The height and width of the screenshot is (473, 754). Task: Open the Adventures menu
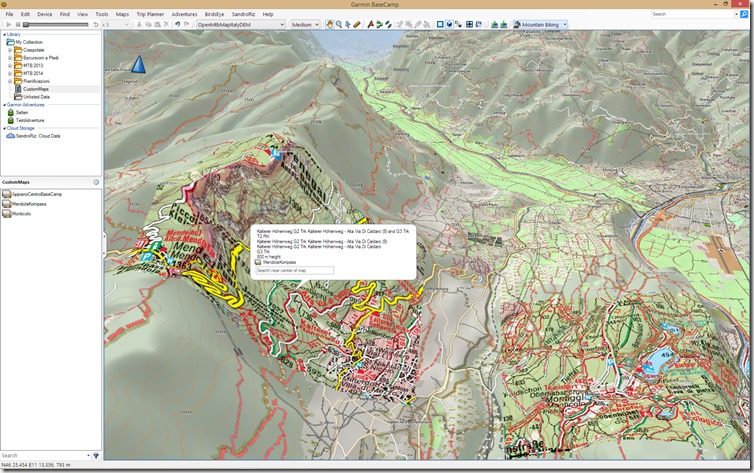point(184,14)
